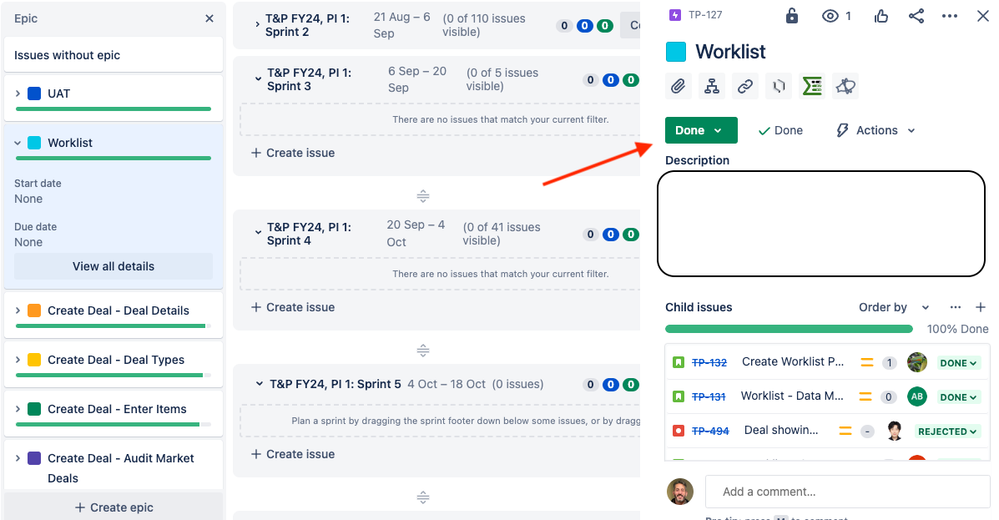Open the green structure list icon
Screen dimensions: 999x520
point(812,86)
